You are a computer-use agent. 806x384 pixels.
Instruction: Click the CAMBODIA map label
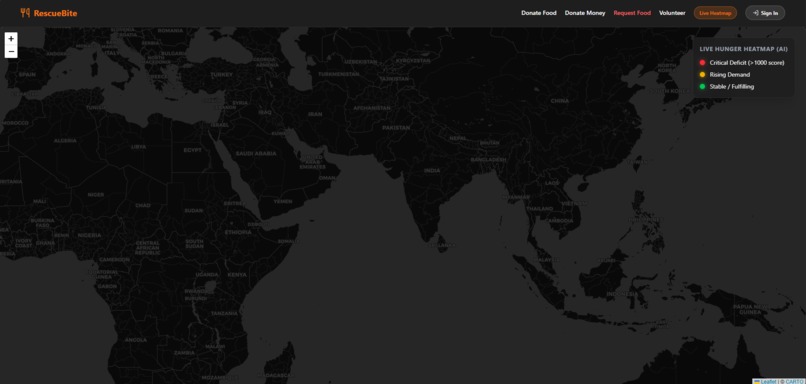[x=559, y=221]
